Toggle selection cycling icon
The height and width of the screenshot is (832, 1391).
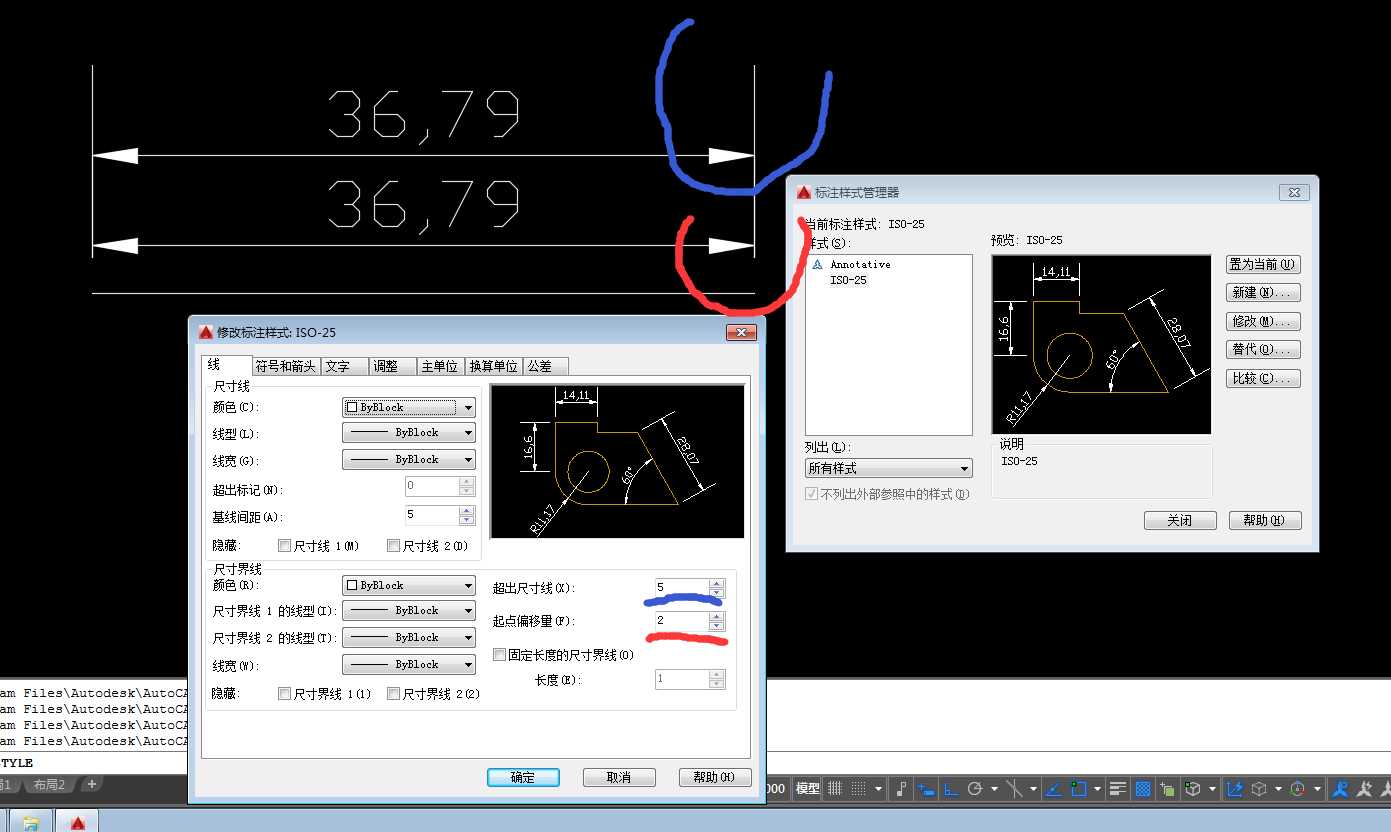point(1167,788)
